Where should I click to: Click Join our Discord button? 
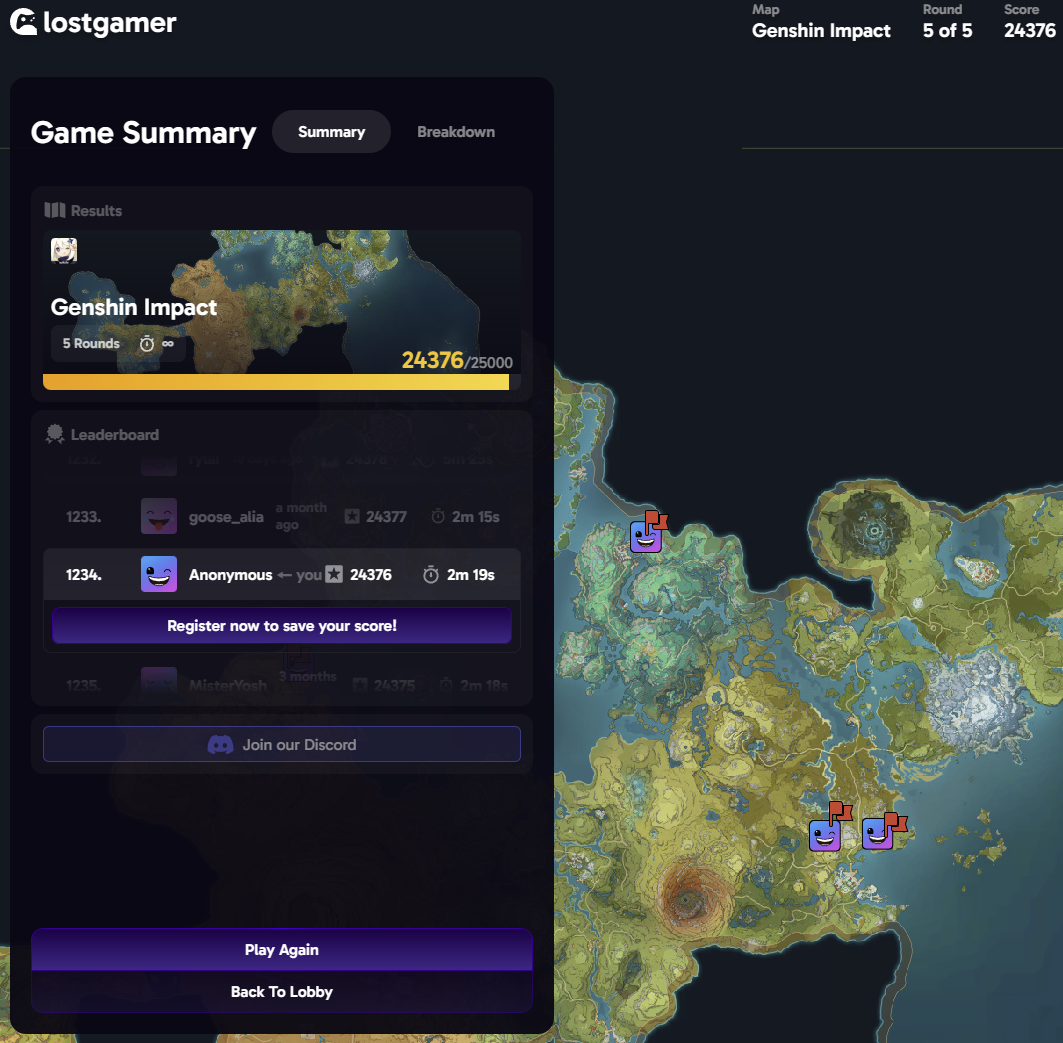(x=281, y=744)
